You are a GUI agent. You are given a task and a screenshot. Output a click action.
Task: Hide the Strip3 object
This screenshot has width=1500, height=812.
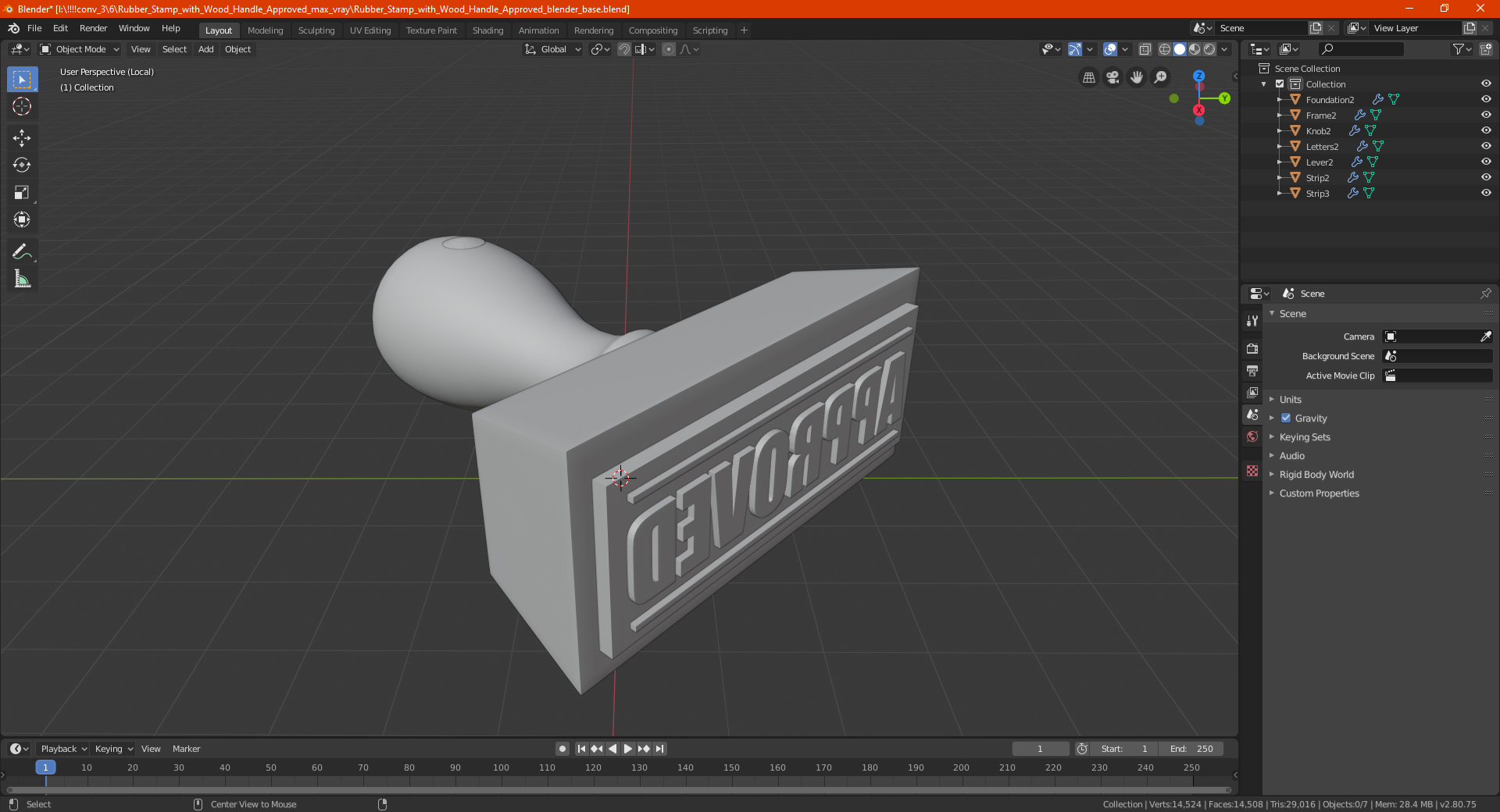pos(1486,193)
